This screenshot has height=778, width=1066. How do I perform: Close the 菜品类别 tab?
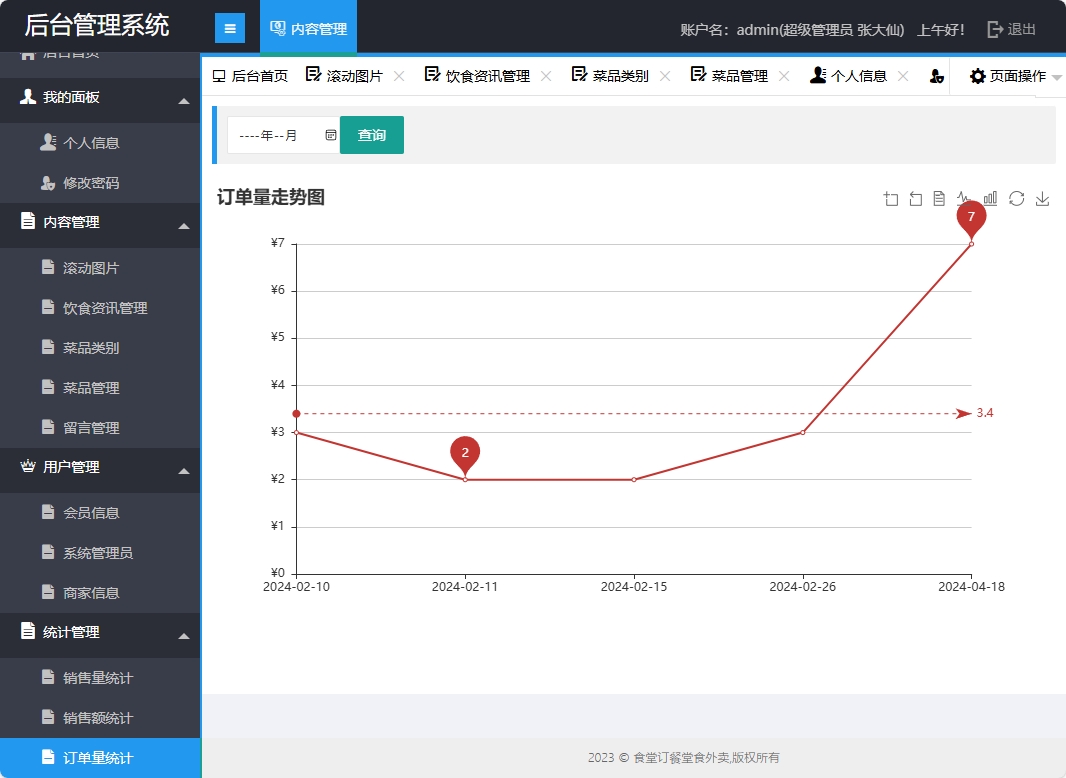pos(665,76)
